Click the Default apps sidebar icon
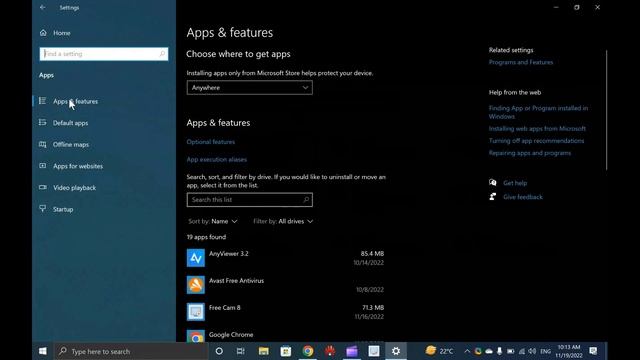 42,122
